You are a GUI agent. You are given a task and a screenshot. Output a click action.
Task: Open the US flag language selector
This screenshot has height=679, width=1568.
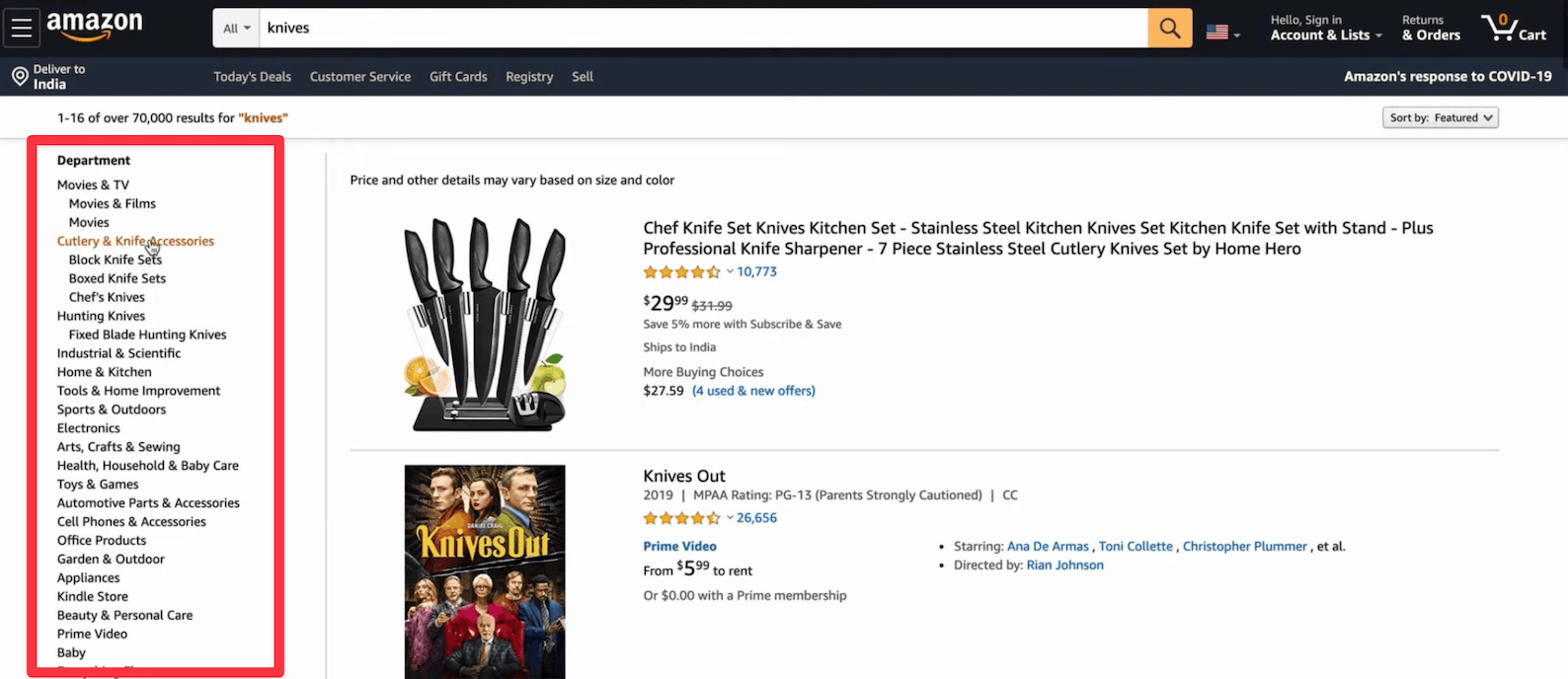1222,33
